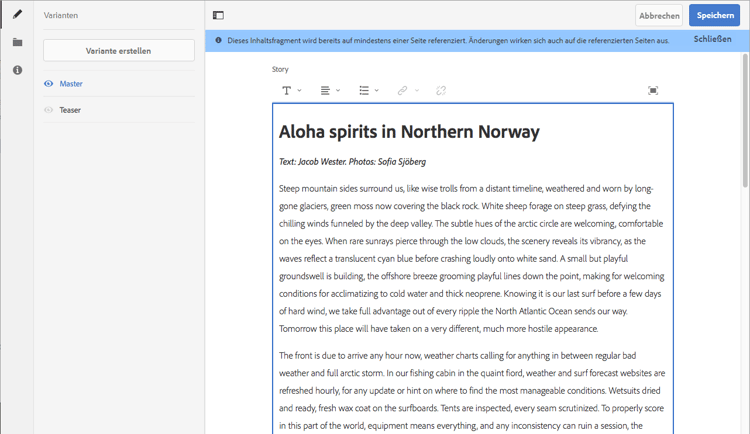Image resolution: width=750 pixels, height=434 pixels.
Task: Click the insert hyperlink icon
Action: (x=402, y=90)
